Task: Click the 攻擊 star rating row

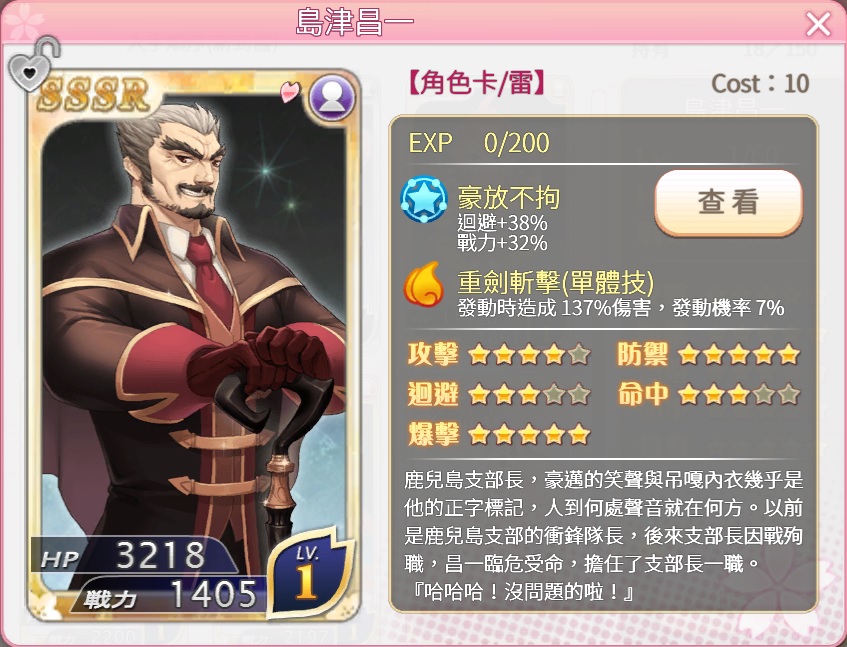Action: point(499,355)
